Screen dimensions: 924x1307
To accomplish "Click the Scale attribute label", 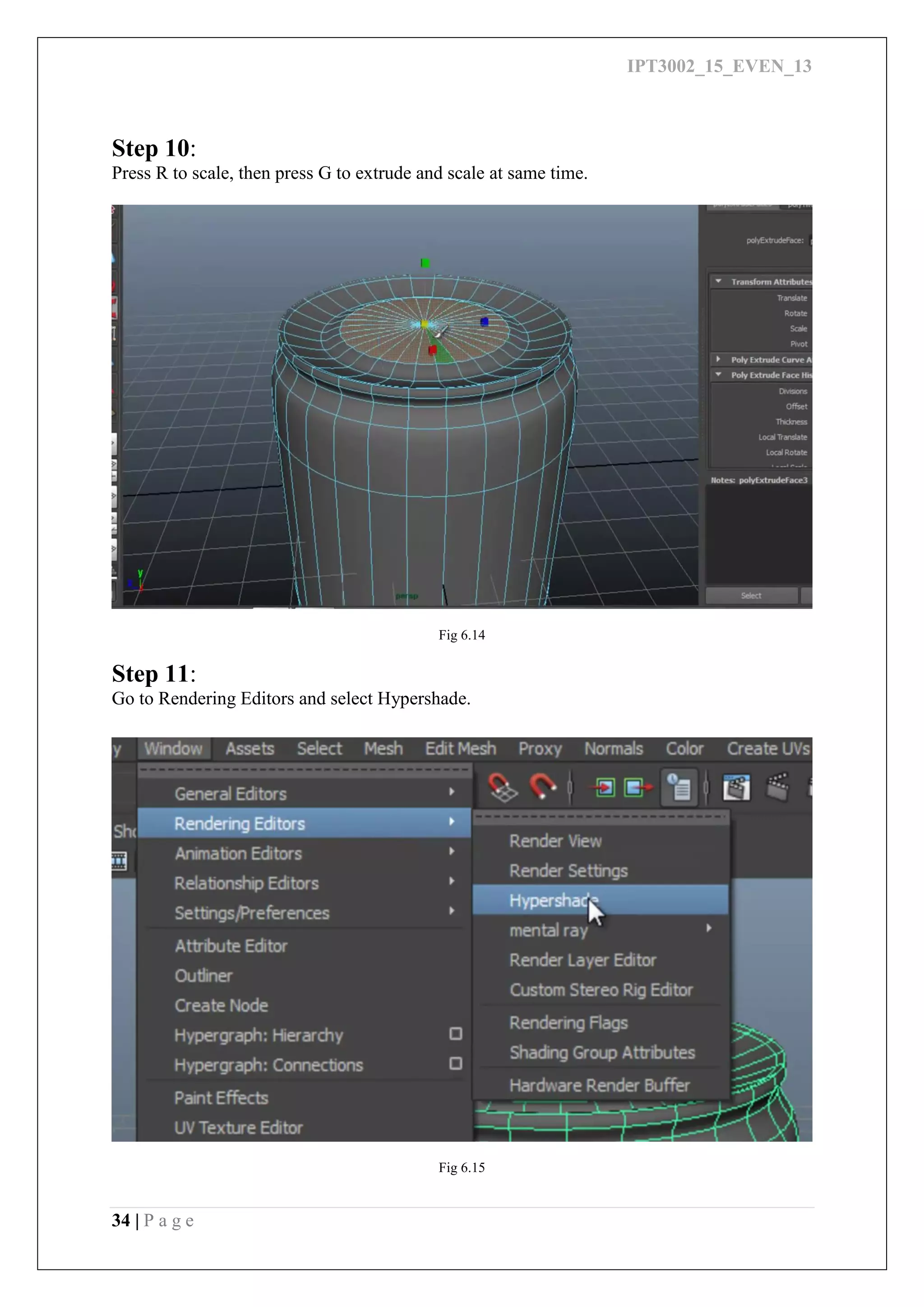I will click(x=798, y=329).
